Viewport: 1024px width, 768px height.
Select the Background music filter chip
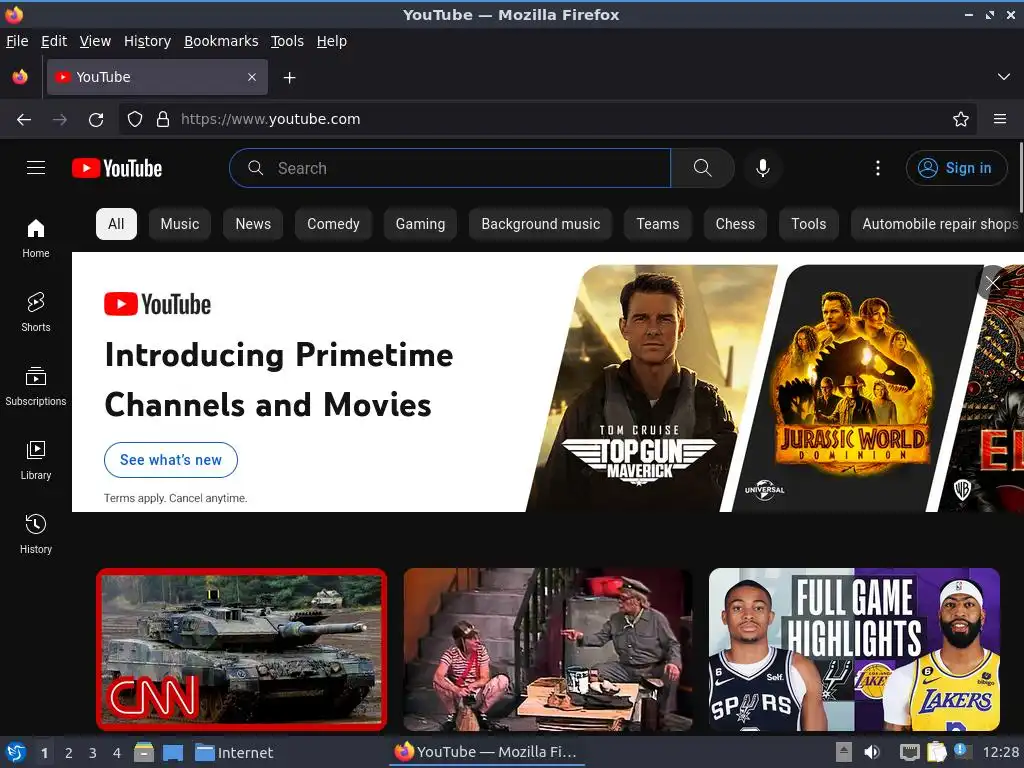click(541, 224)
